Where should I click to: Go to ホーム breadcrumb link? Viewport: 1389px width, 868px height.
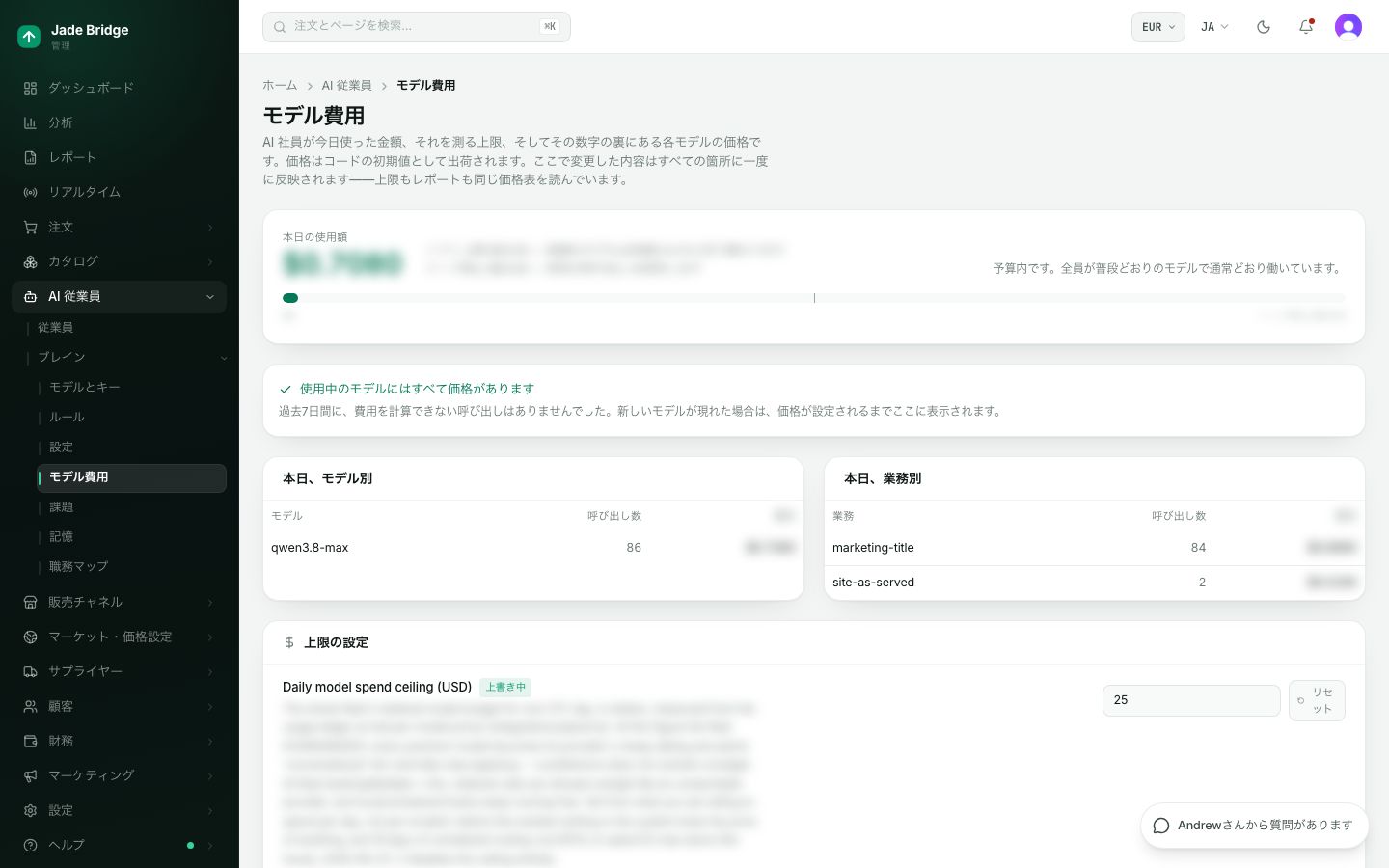point(280,86)
